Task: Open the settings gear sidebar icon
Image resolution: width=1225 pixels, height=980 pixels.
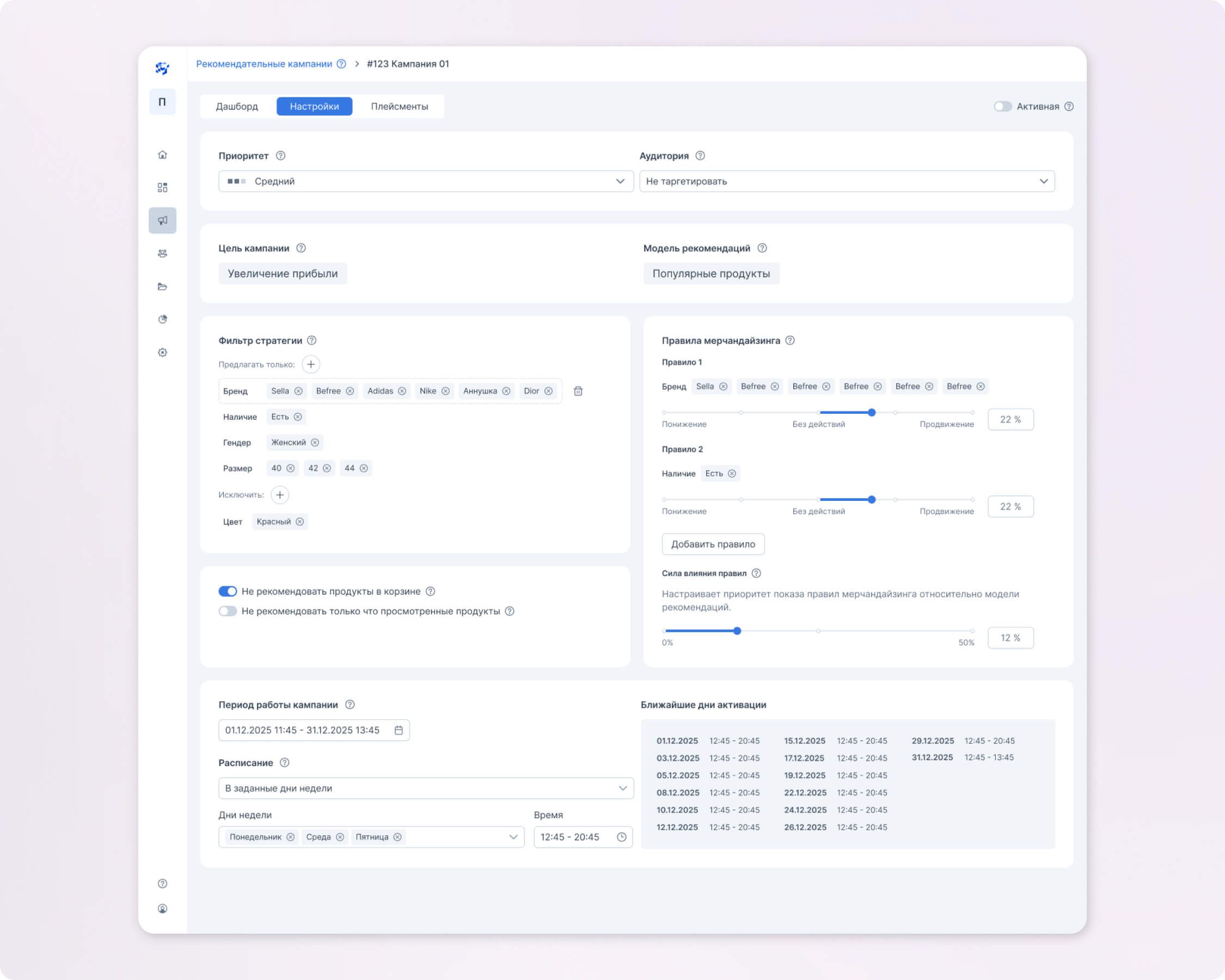Action: pos(162,352)
